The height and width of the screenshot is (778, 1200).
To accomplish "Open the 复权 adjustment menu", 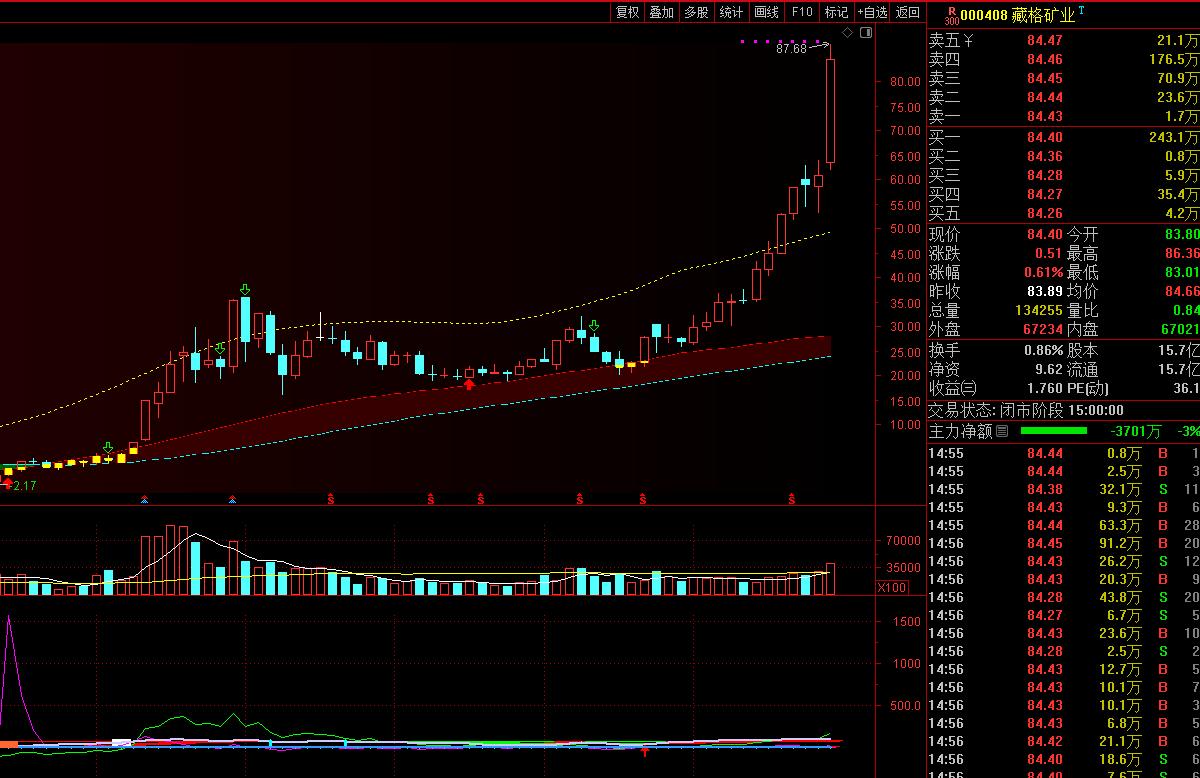I will click(x=627, y=12).
